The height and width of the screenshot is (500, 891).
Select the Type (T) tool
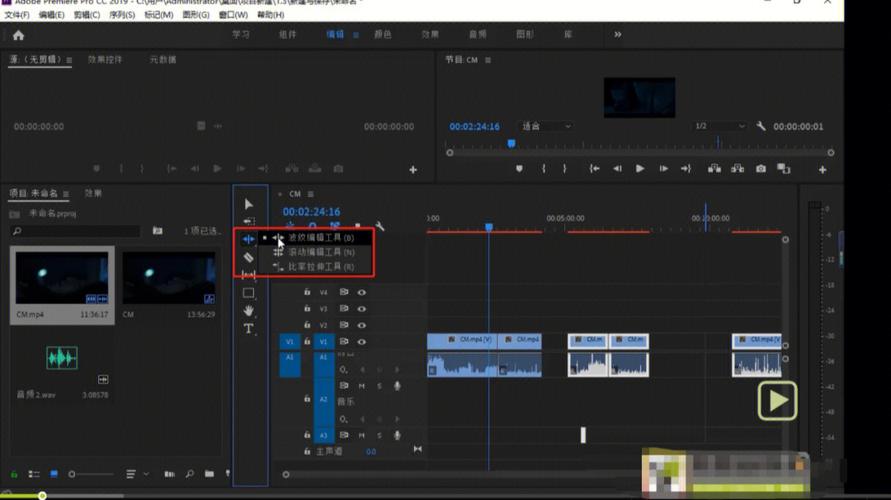tap(248, 328)
